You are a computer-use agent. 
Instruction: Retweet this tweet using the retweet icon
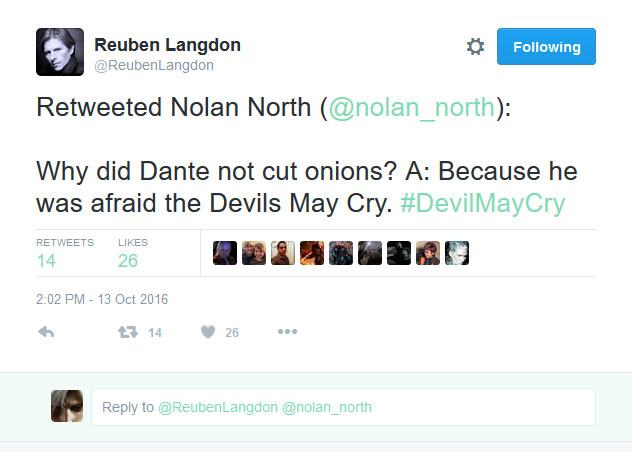coord(128,332)
